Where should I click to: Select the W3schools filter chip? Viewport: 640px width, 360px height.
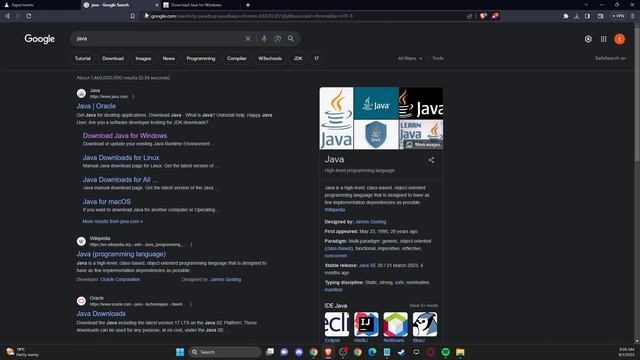point(270,58)
